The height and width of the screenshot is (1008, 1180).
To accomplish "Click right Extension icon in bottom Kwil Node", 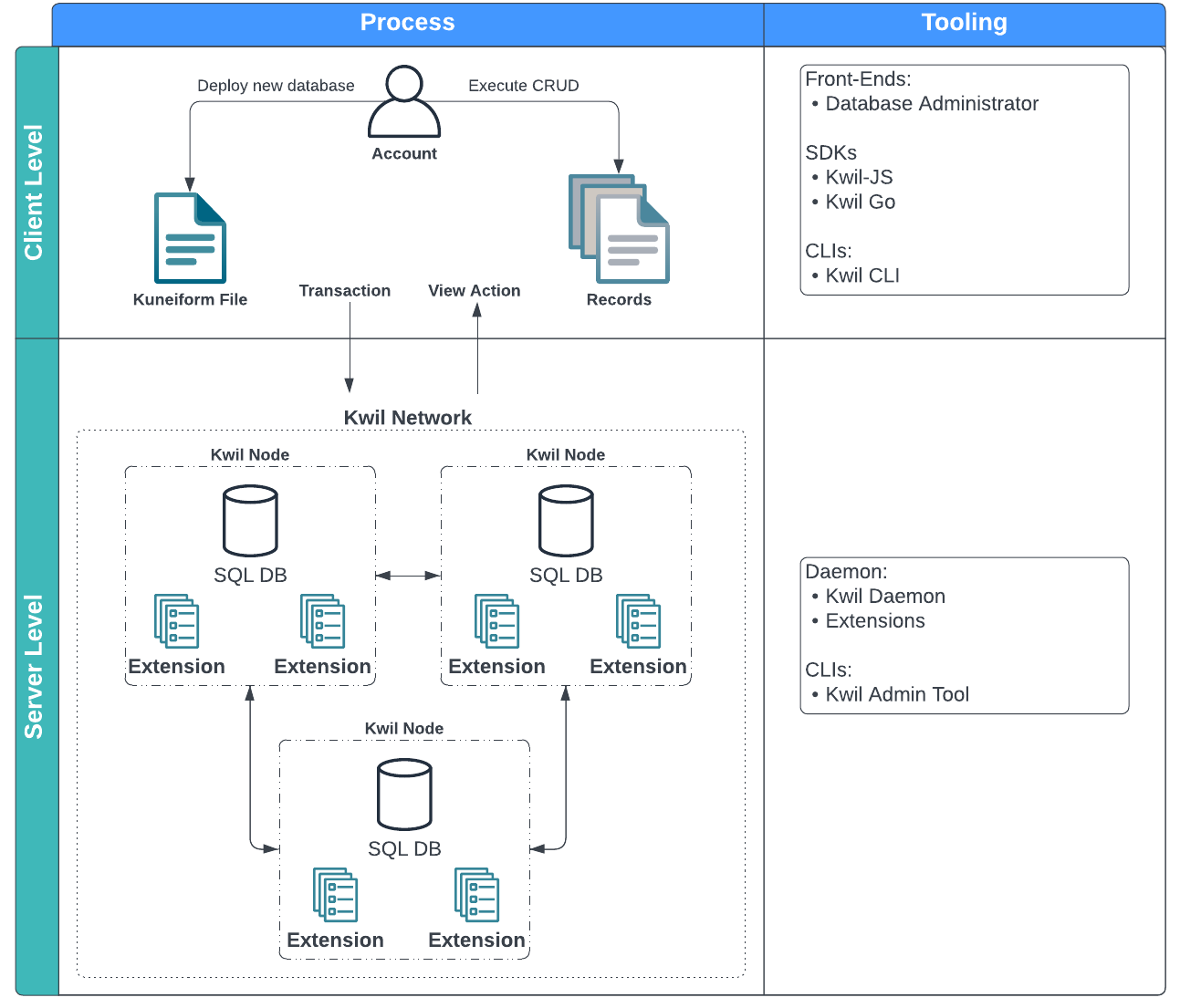I will [x=477, y=895].
